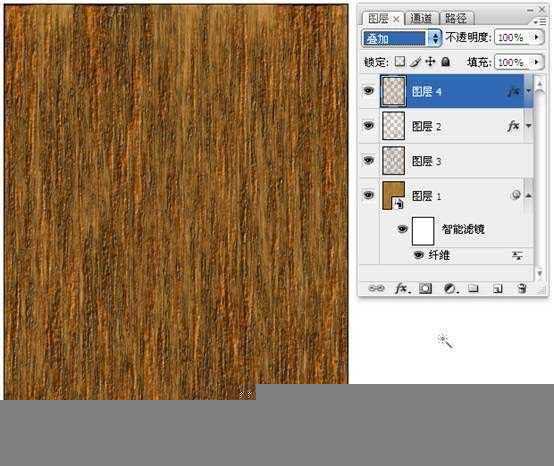Viewport: 554px width, 466px height.
Task: Toggle lock image pixels brush icon
Action: click(415, 62)
